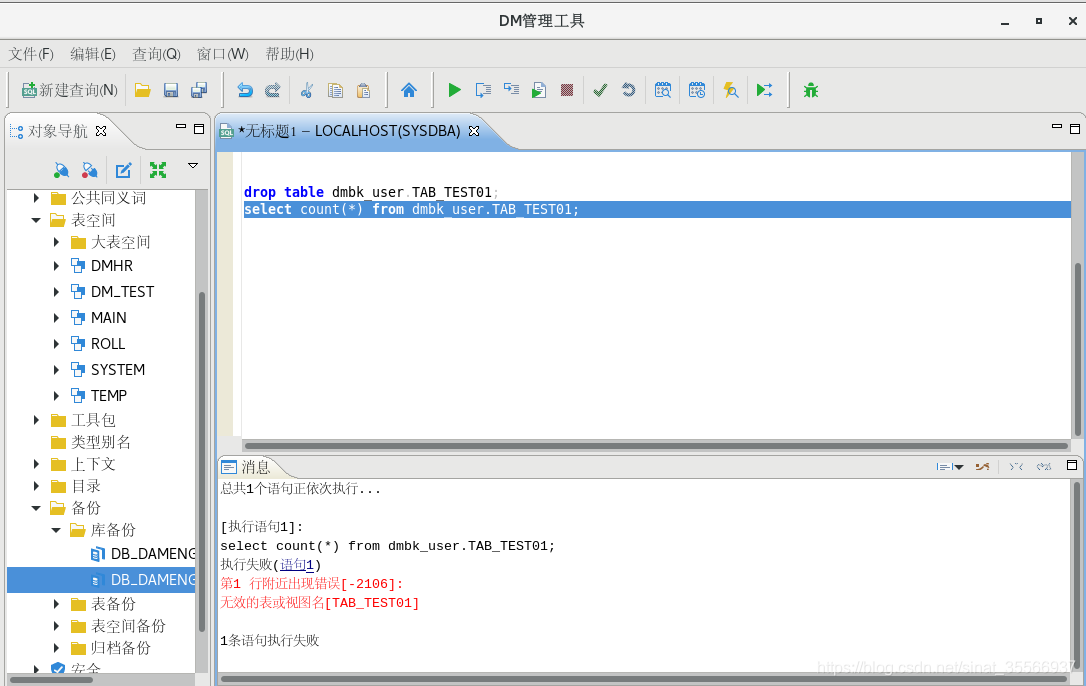
Task: Maximize the 消息 panel
Action: (x=1071, y=466)
